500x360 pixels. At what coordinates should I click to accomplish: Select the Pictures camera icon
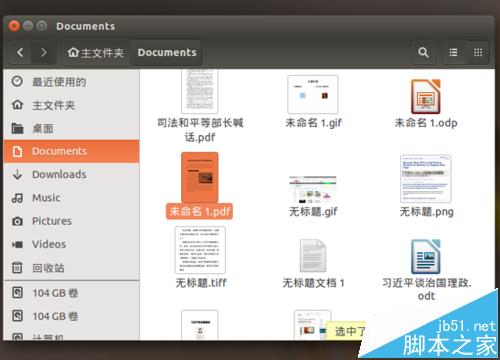(17, 221)
